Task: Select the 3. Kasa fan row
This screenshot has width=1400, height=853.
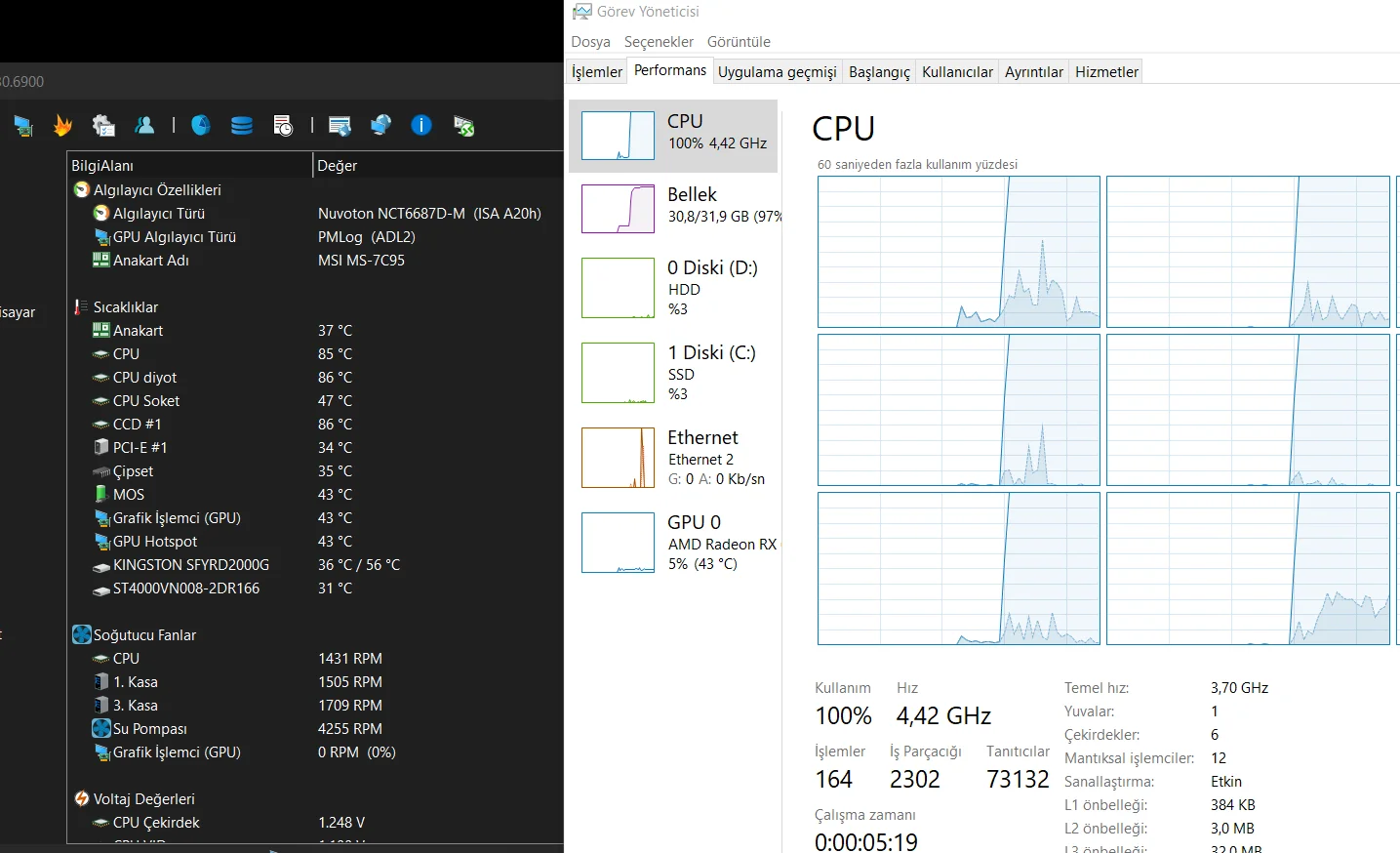Action: click(x=315, y=706)
